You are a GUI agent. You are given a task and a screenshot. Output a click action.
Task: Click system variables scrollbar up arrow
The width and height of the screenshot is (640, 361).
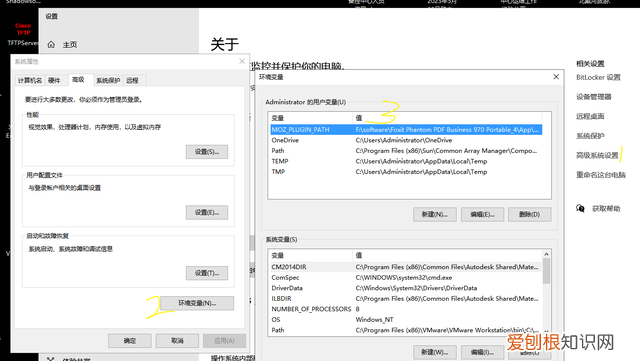coord(547,254)
